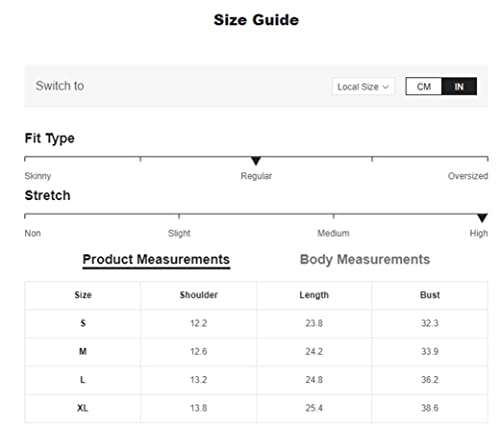Click the Bust column header
This screenshot has width=500, height=429.
point(430,295)
